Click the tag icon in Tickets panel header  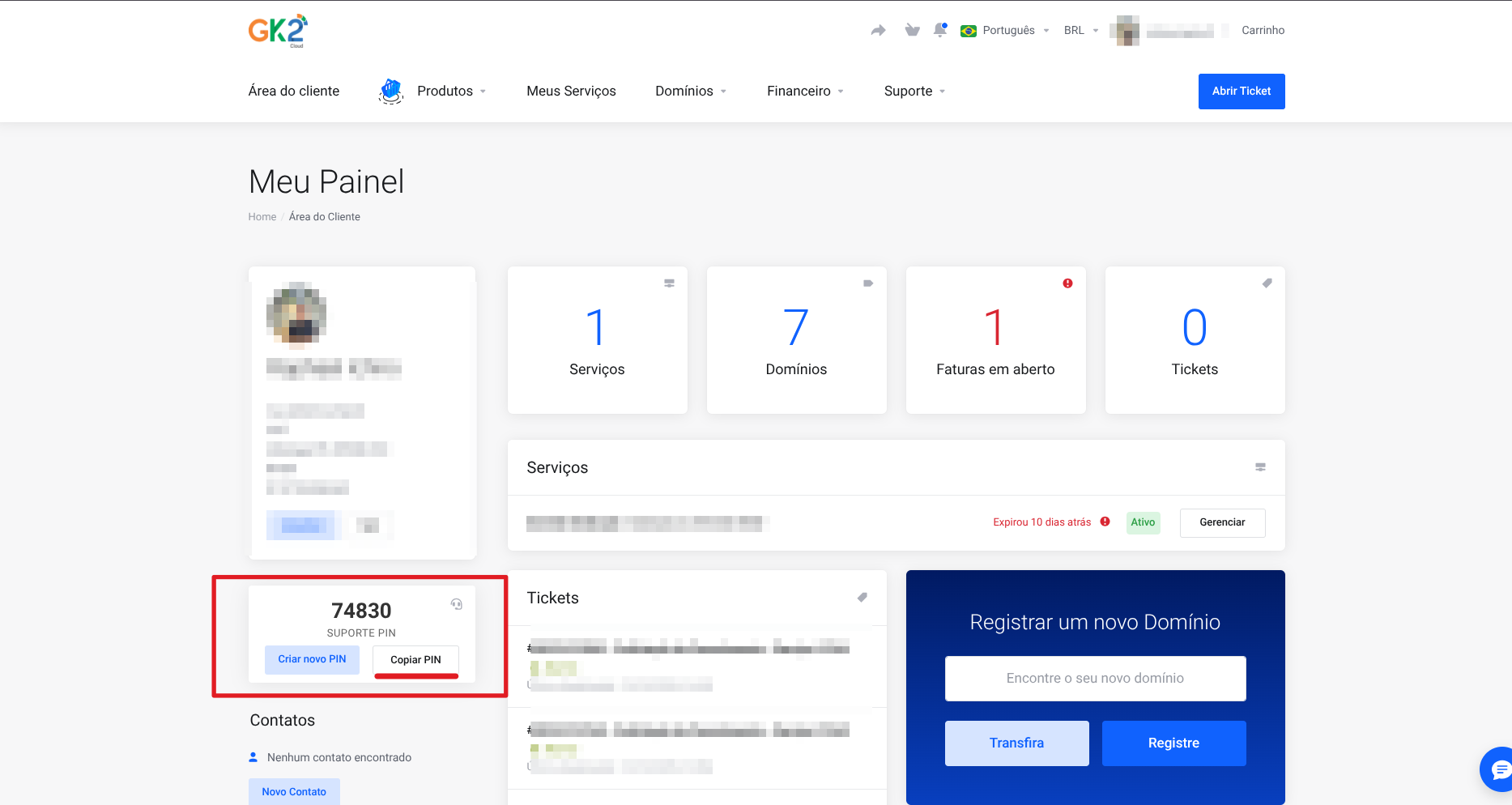click(x=862, y=598)
